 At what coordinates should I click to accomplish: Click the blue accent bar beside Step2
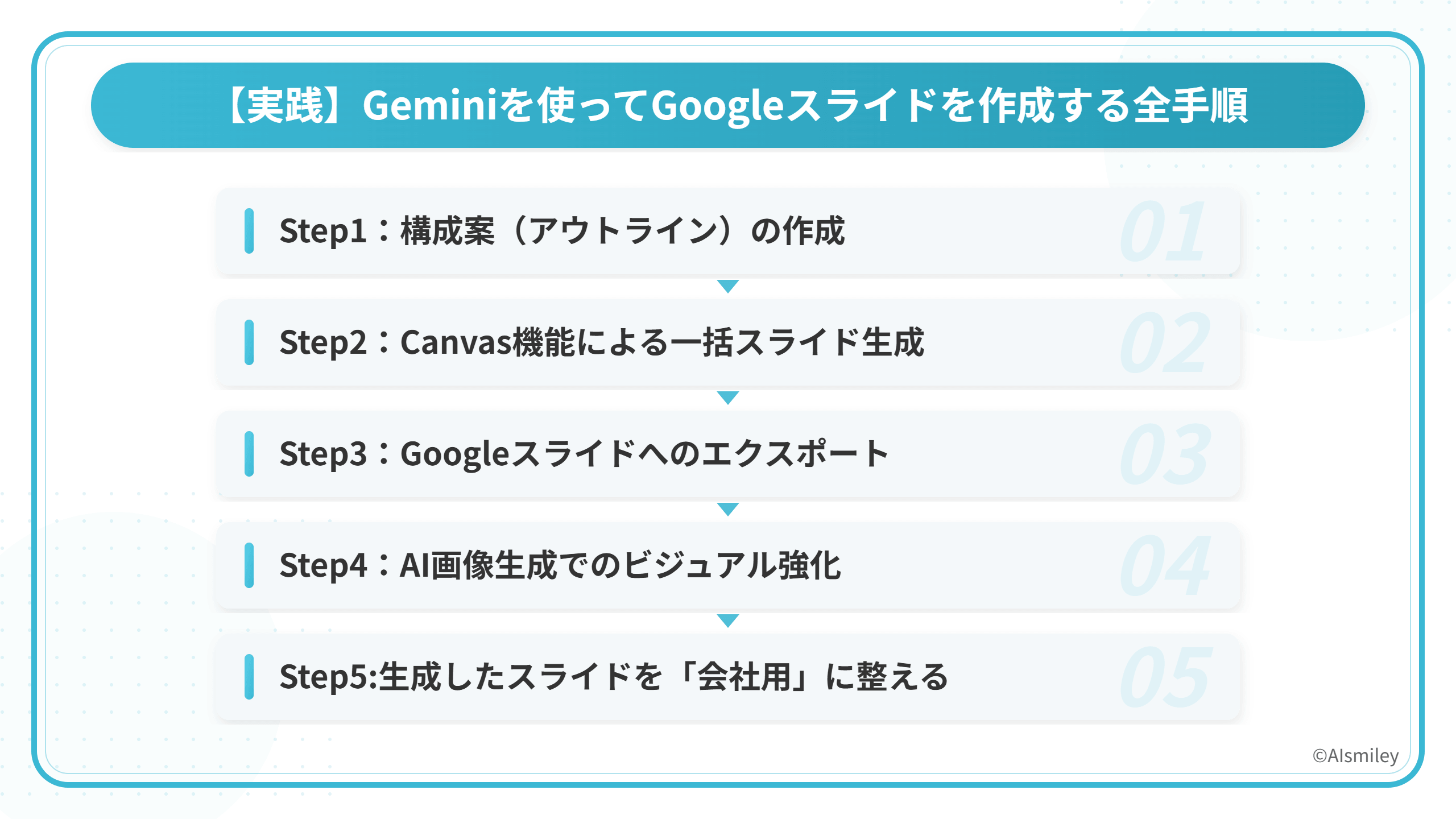click(249, 342)
